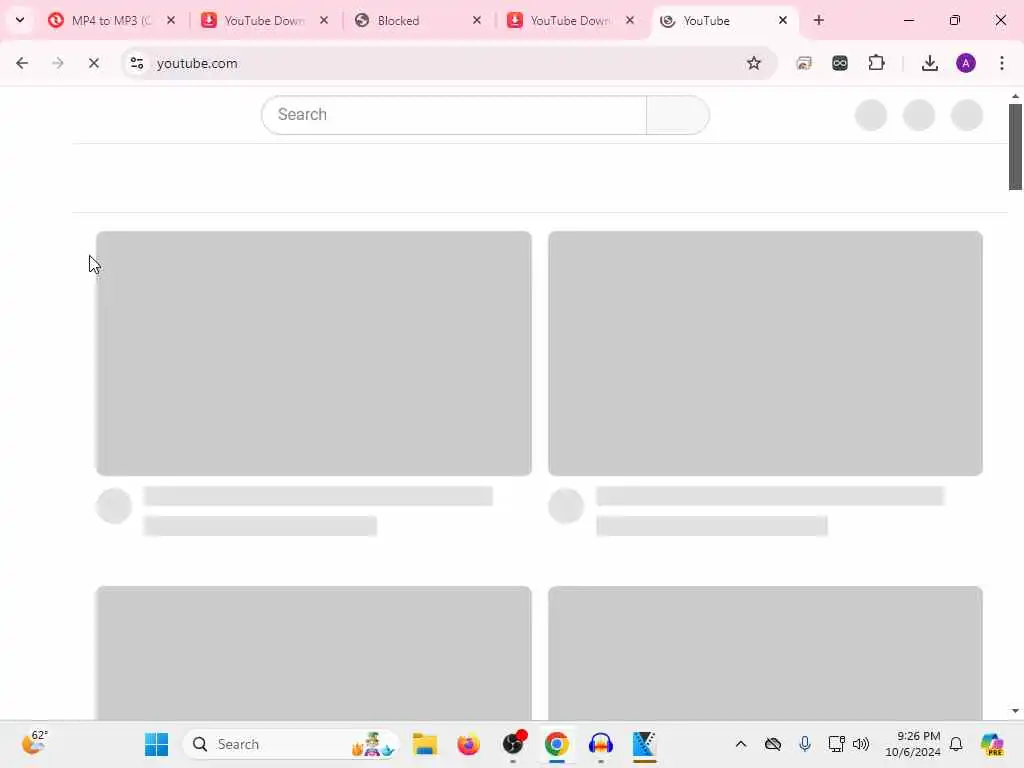Click the YouTube search submit button
The width and height of the screenshot is (1024, 768).
[678, 115]
